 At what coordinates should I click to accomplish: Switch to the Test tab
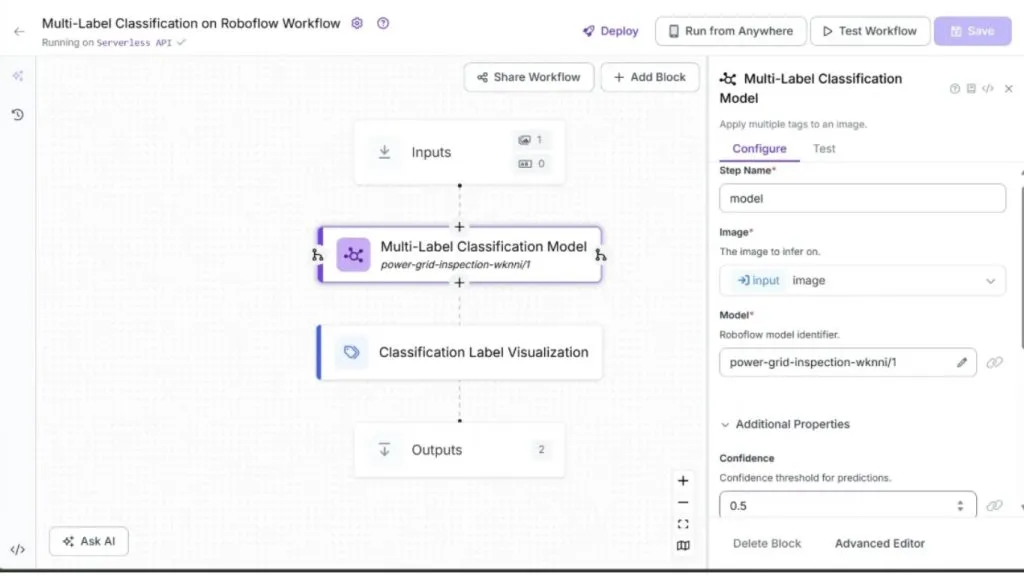pos(824,149)
